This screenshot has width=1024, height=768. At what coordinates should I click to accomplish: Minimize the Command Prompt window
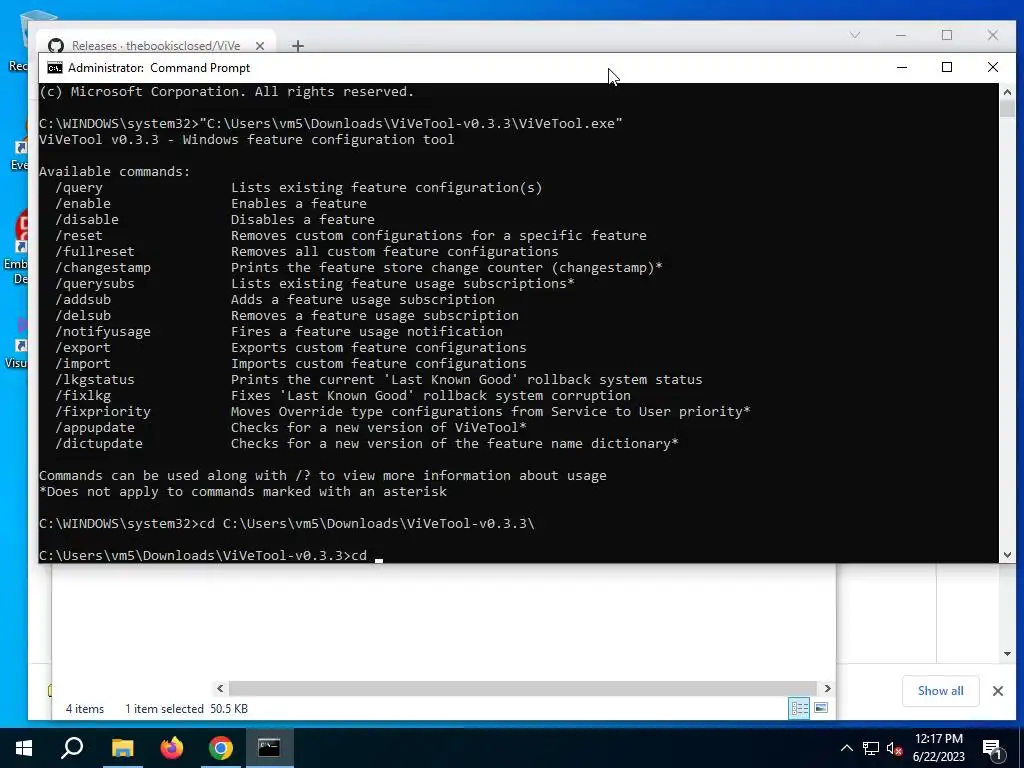(x=902, y=67)
